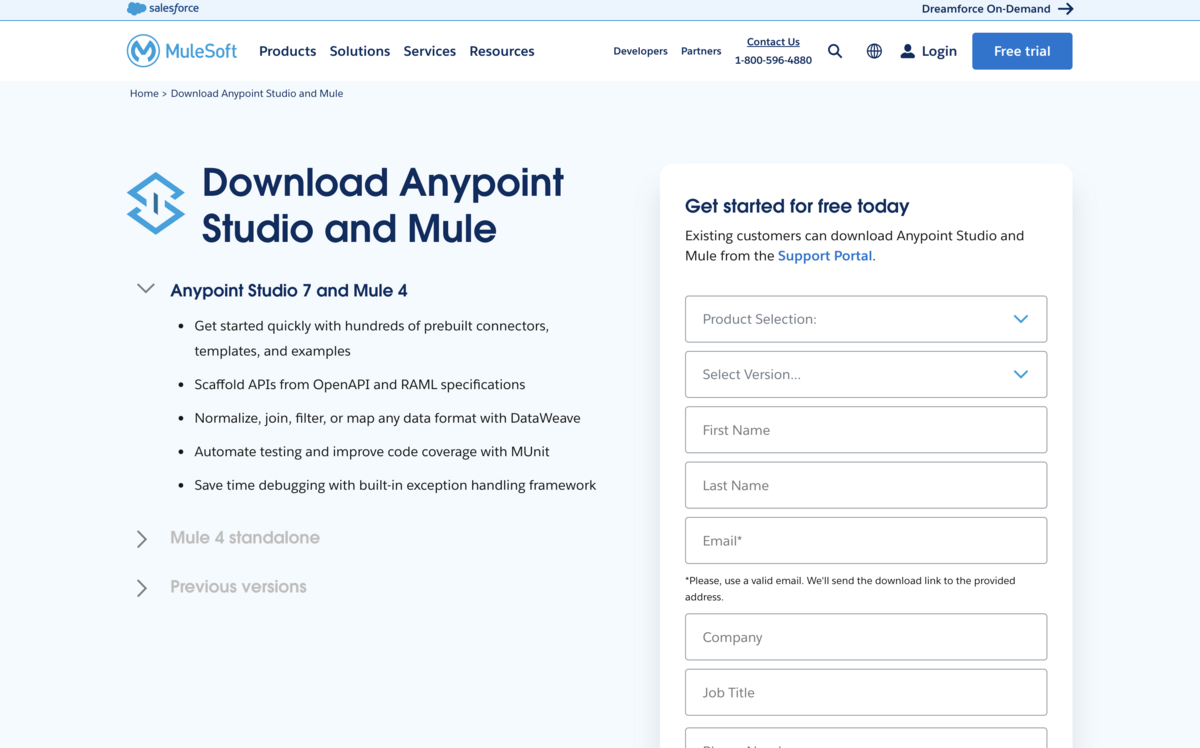Select the globe language icon
Screen dimensions: 1200x748
coord(874,51)
